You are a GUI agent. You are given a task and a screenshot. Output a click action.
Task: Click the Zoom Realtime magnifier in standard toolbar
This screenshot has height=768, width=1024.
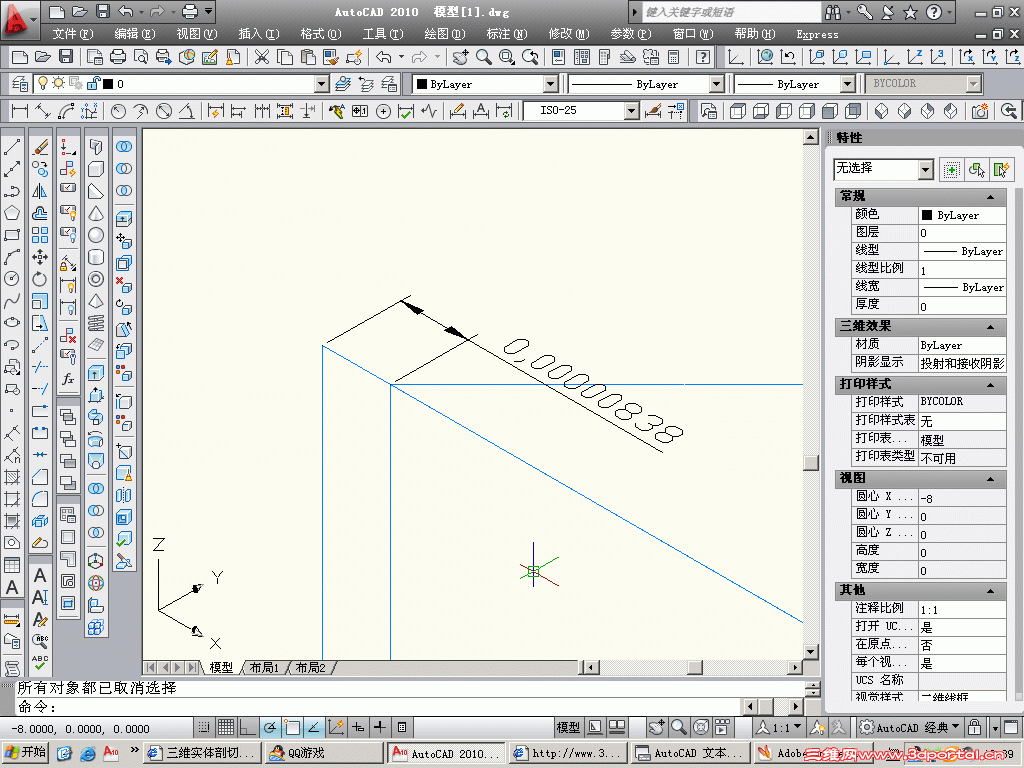coord(484,57)
